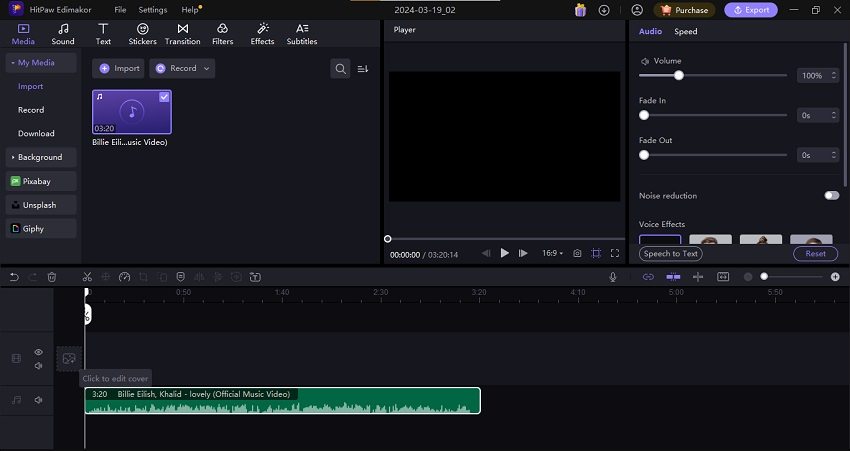Click the delete trash icon above timeline
Viewport: 850px width, 451px height.
pyautogui.click(x=52, y=277)
